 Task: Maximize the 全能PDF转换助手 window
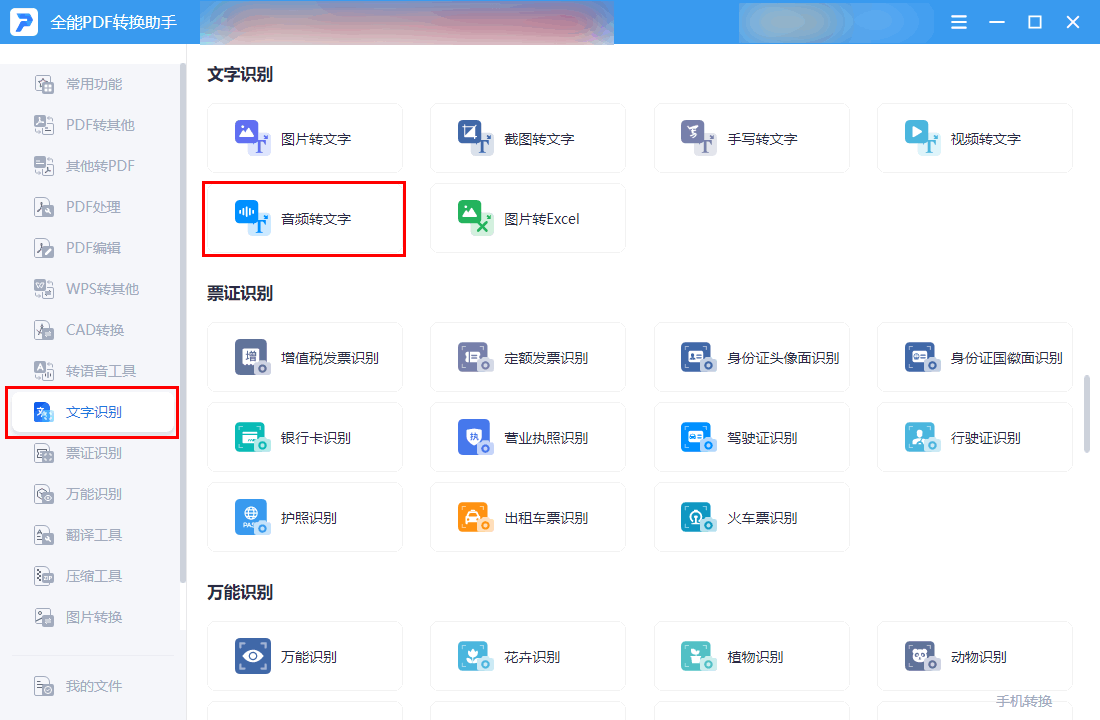(1035, 22)
